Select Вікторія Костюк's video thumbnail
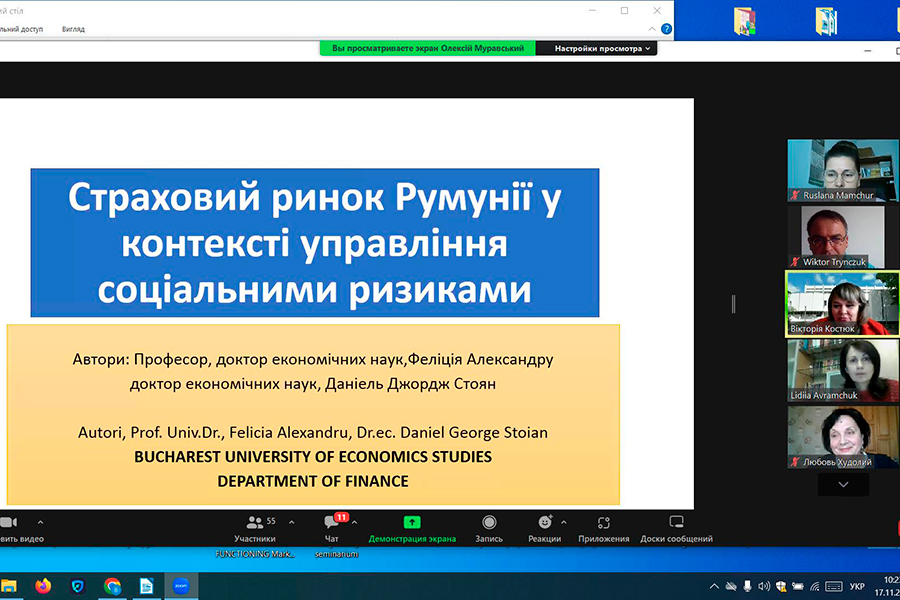Screen dimensions: 900x600 pos(842,303)
